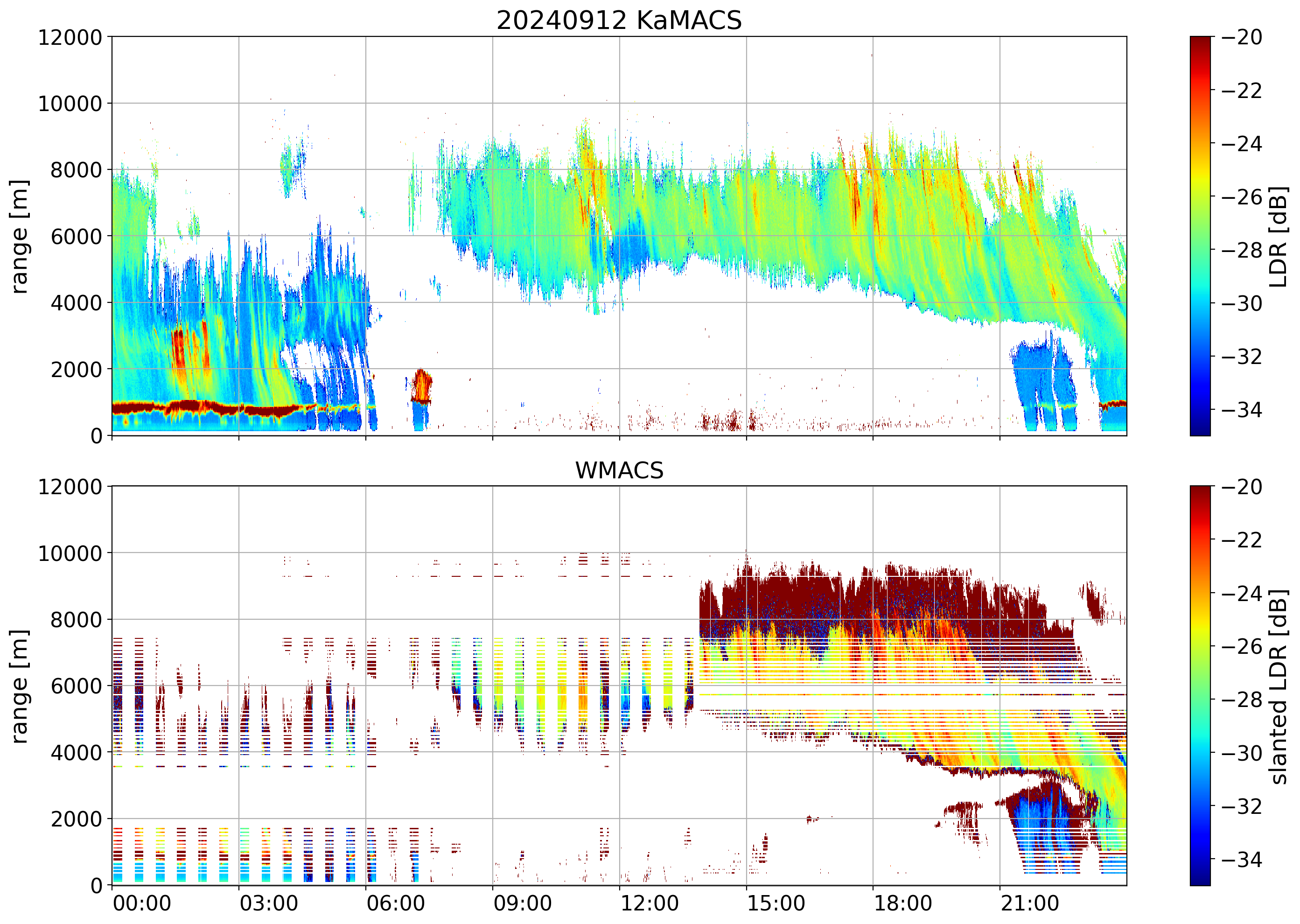Click the '18:00' x-axis tick label
The width and height of the screenshot is (1300, 924).
point(903,903)
